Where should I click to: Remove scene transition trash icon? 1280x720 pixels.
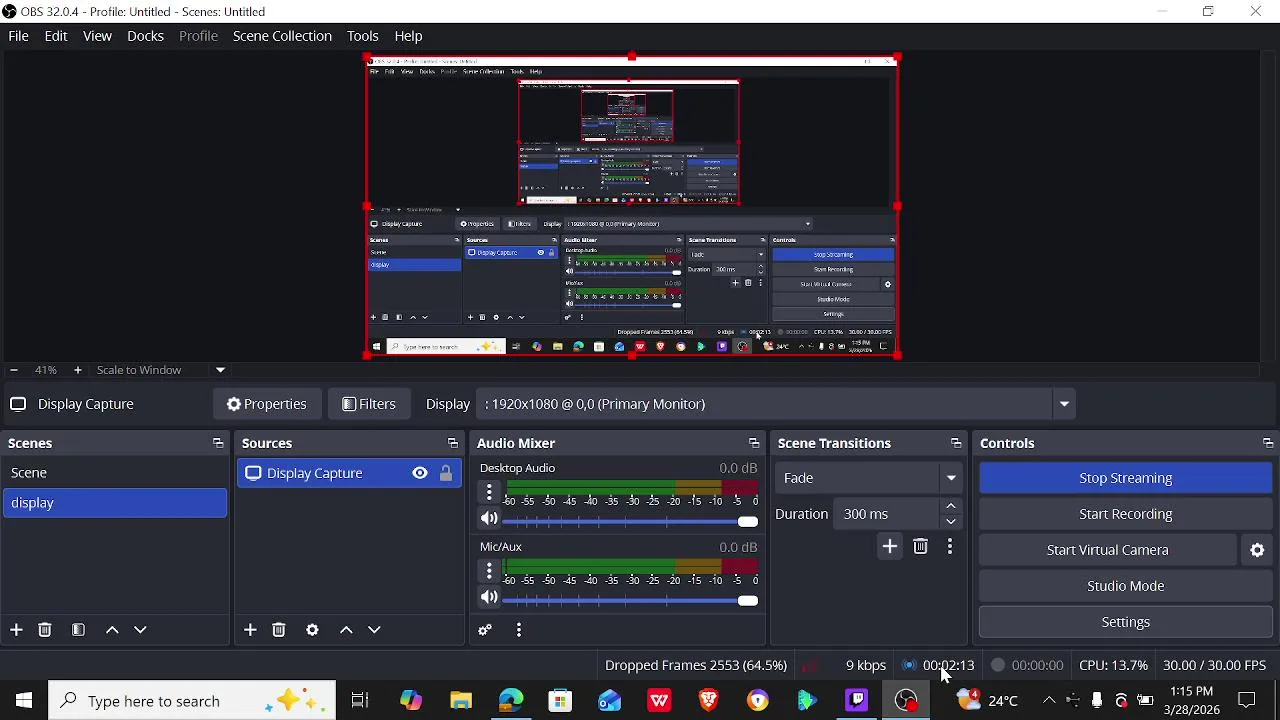click(920, 547)
